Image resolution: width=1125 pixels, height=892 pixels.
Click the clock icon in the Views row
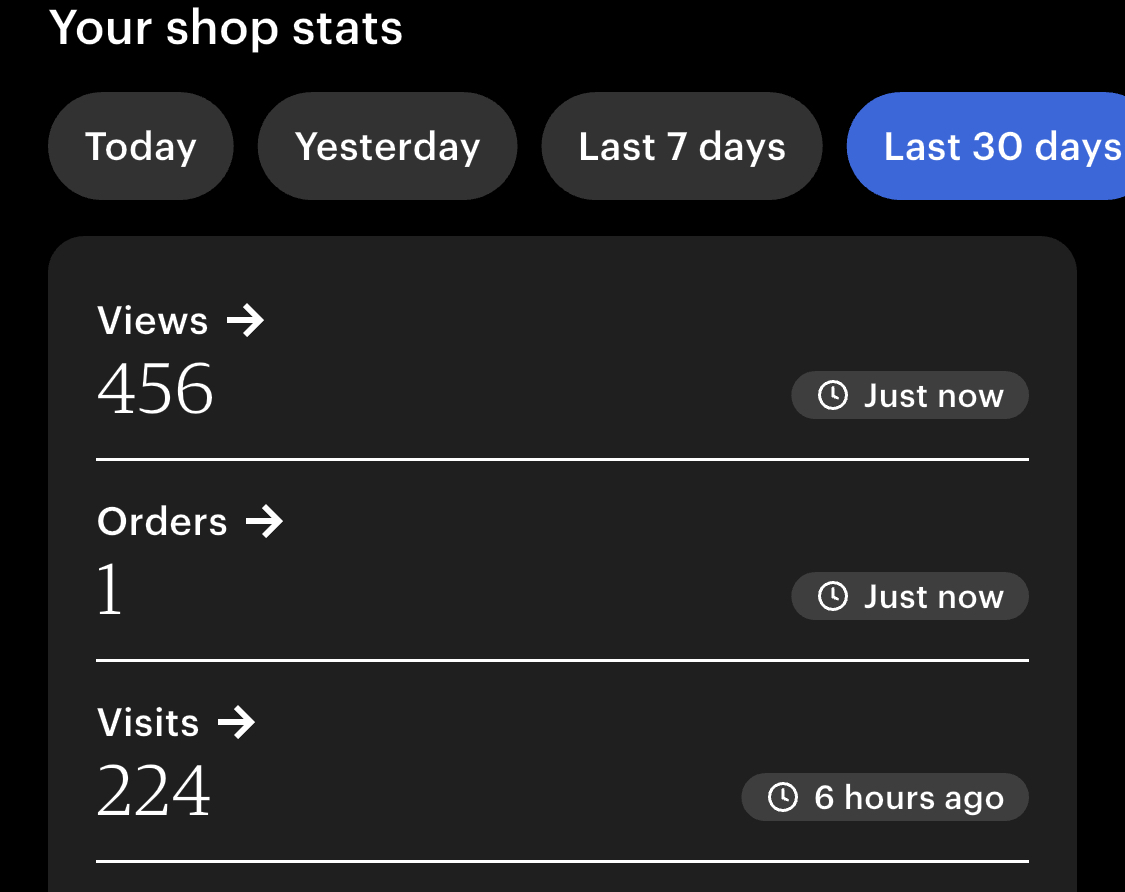pos(832,396)
